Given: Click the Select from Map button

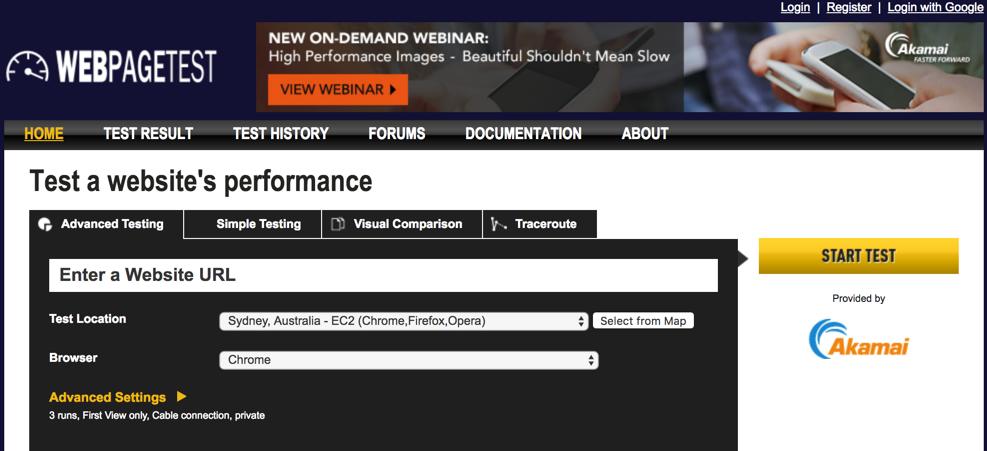Looking at the screenshot, I should coord(643,321).
